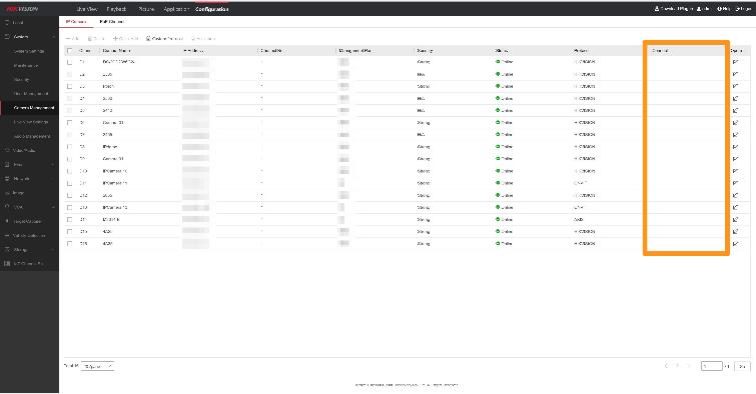This screenshot has height=394, width=756.
Task: Edit the camera in channel D14 row
Action: click(735, 219)
